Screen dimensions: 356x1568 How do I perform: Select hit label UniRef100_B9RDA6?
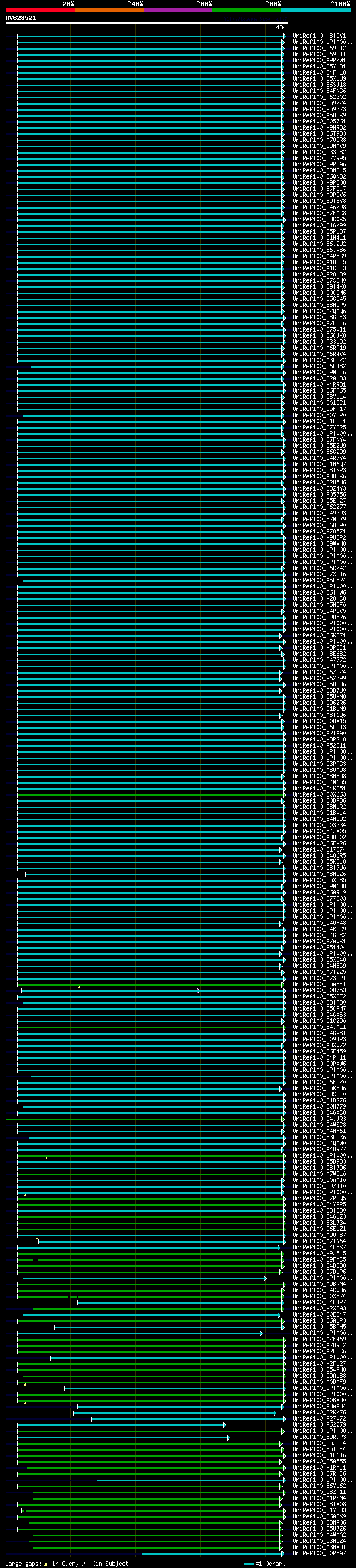click(319, 164)
